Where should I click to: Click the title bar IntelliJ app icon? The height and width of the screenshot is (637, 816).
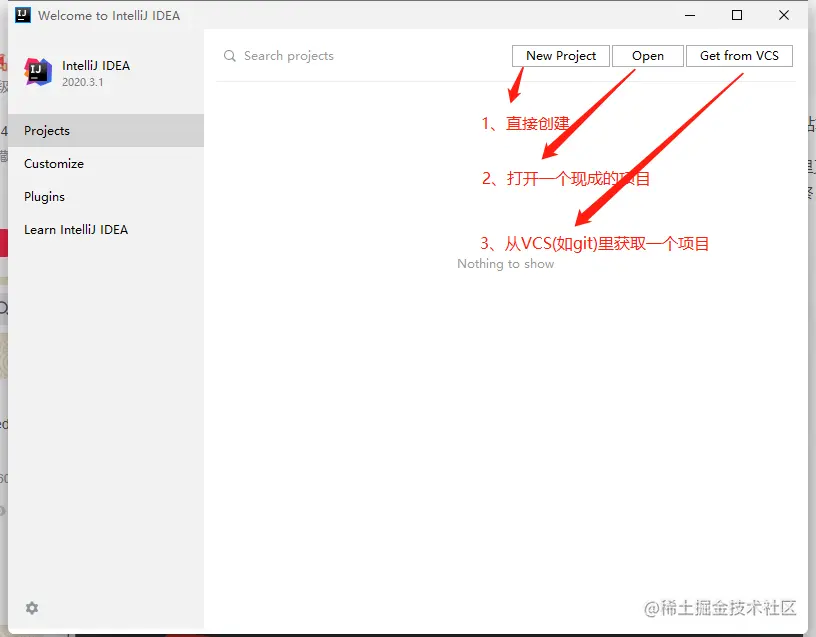point(23,15)
